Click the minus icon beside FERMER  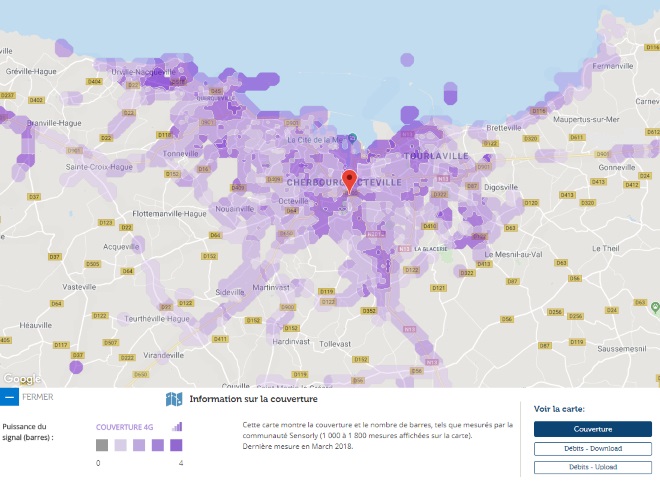[x=9, y=397]
